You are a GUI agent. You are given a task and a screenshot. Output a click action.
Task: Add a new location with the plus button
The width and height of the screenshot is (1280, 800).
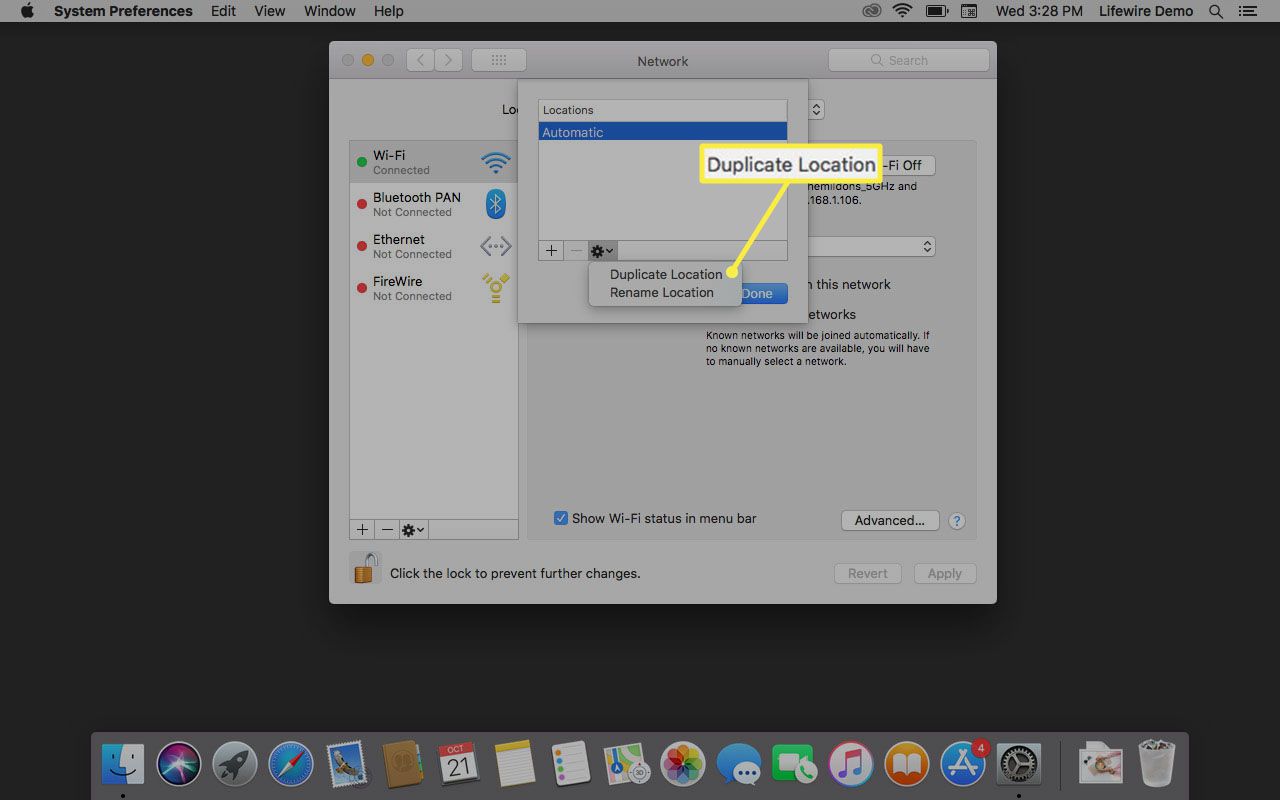click(x=551, y=251)
